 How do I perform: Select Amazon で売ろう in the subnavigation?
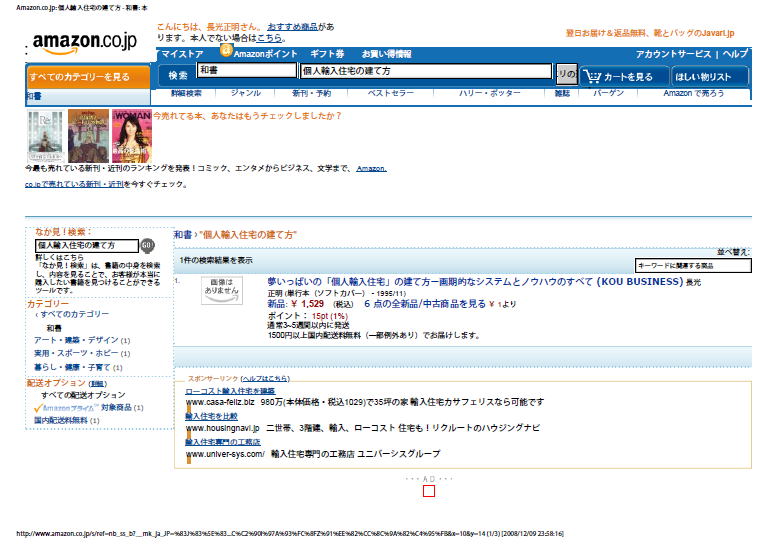tap(694, 93)
